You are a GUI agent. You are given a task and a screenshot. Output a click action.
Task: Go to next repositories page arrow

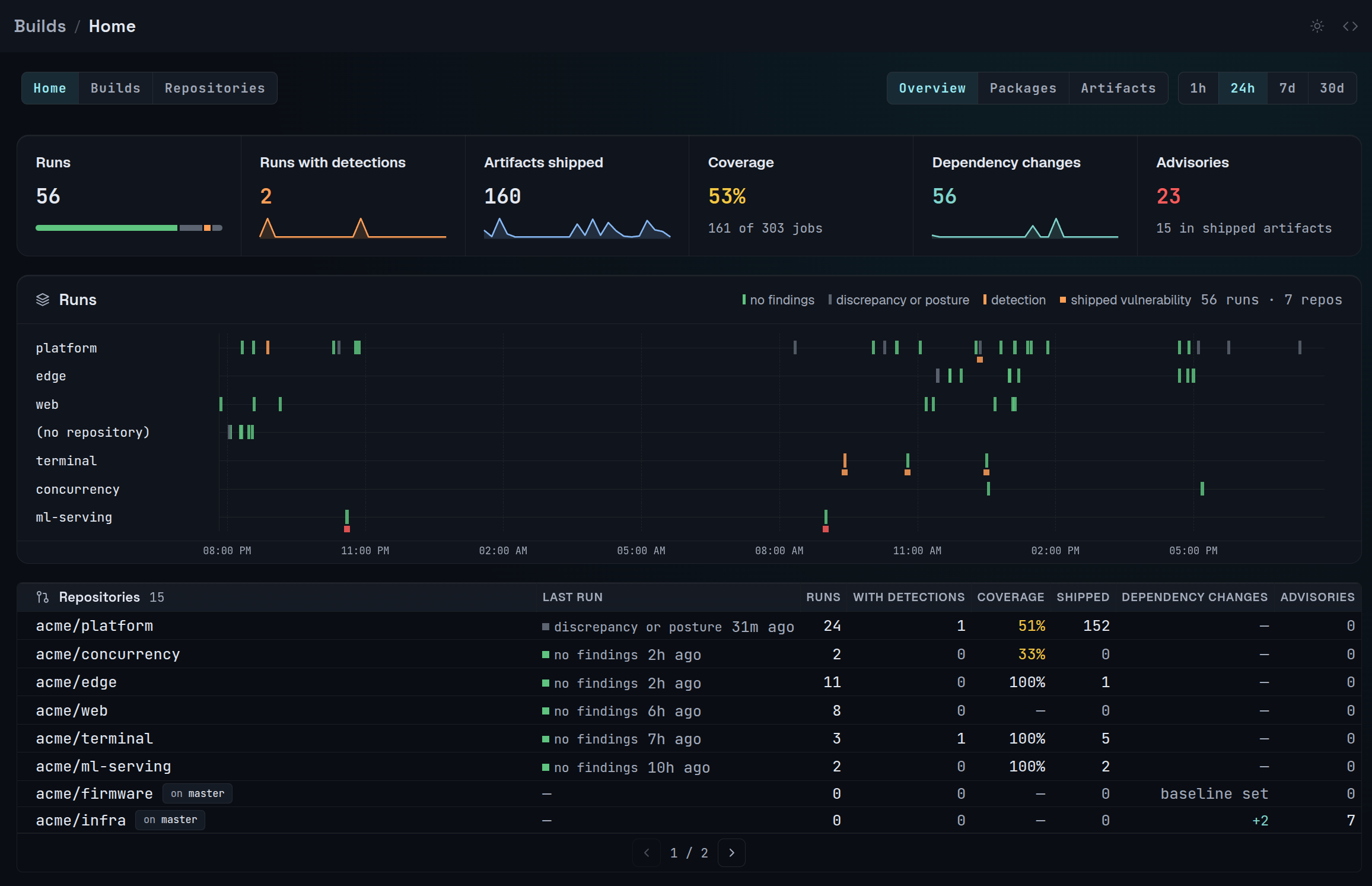coord(731,853)
